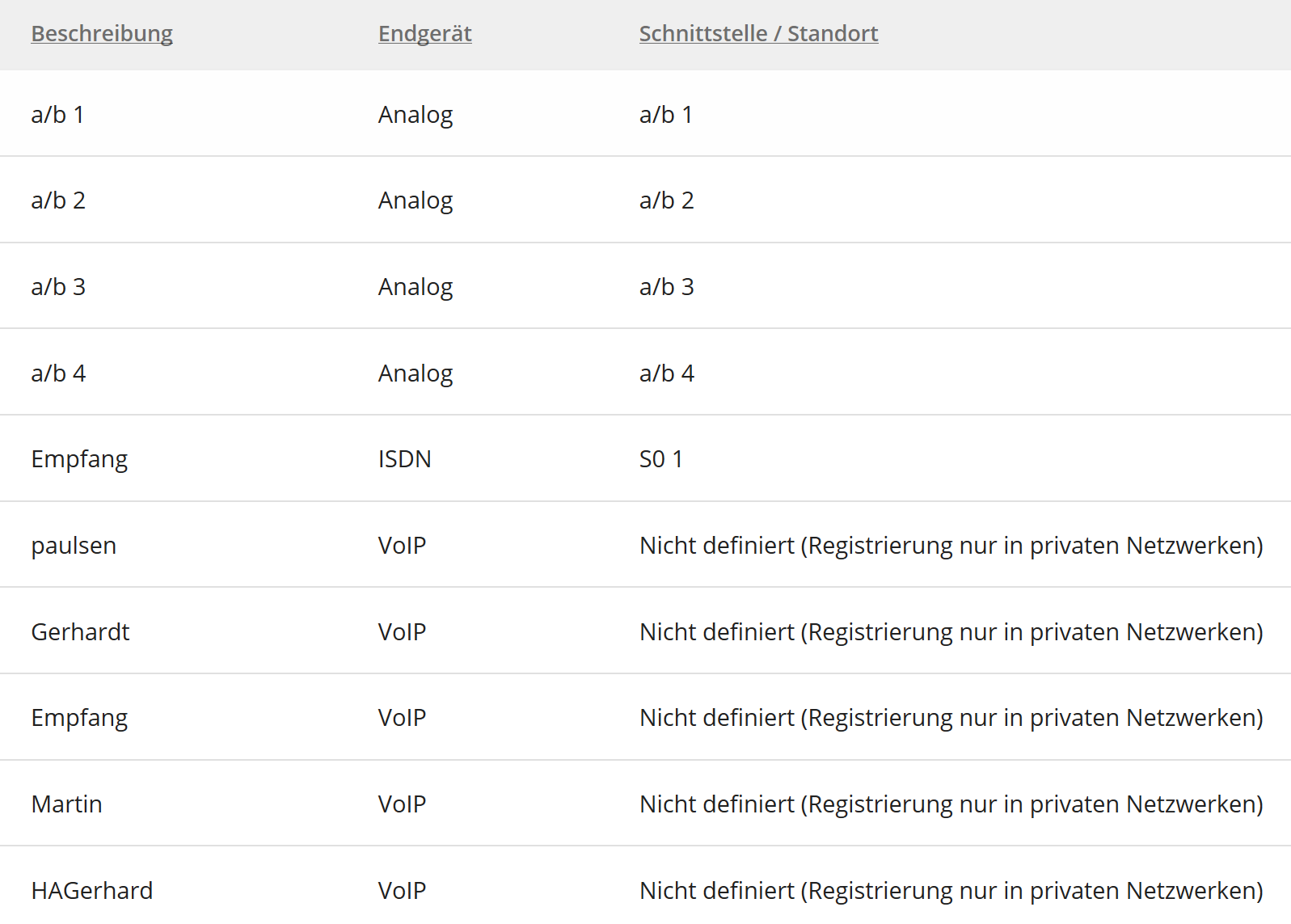Sort by Schnittstelle / Standort header
The height and width of the screenshot is (924, 1291).
757,34
